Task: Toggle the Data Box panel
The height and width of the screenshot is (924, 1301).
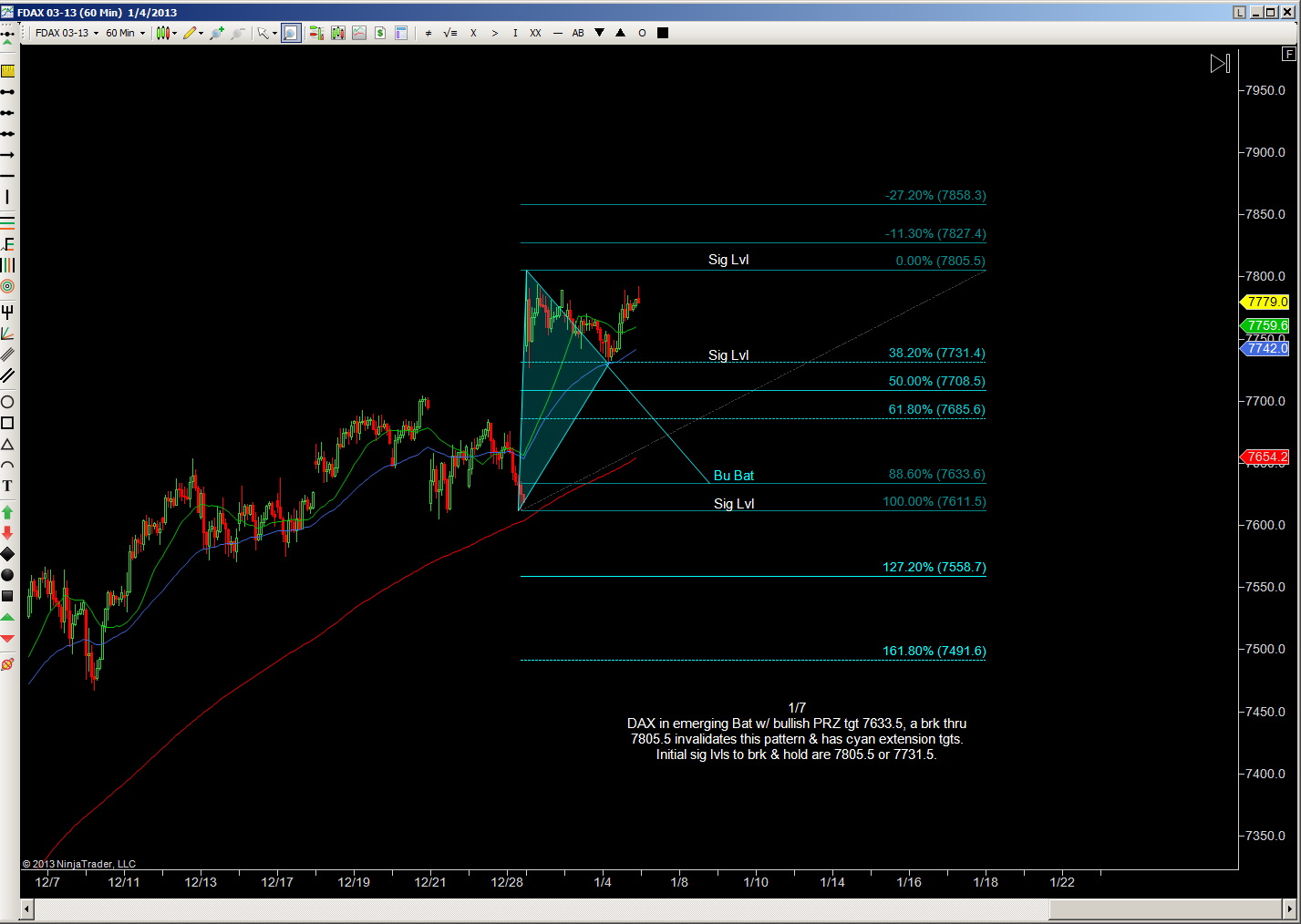Action: 400,33
